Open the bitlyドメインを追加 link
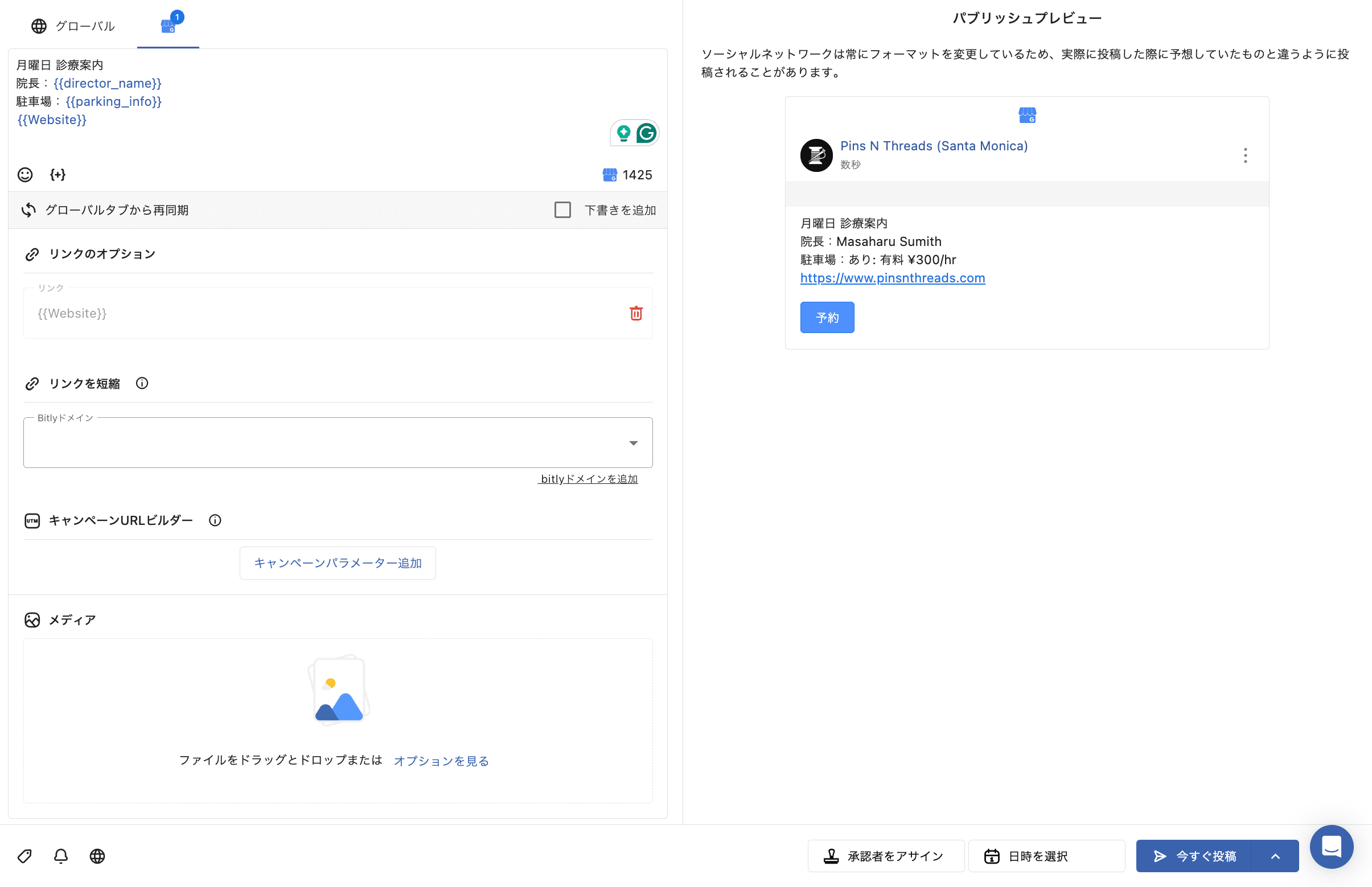1372x887 pixels. point(588,479)
